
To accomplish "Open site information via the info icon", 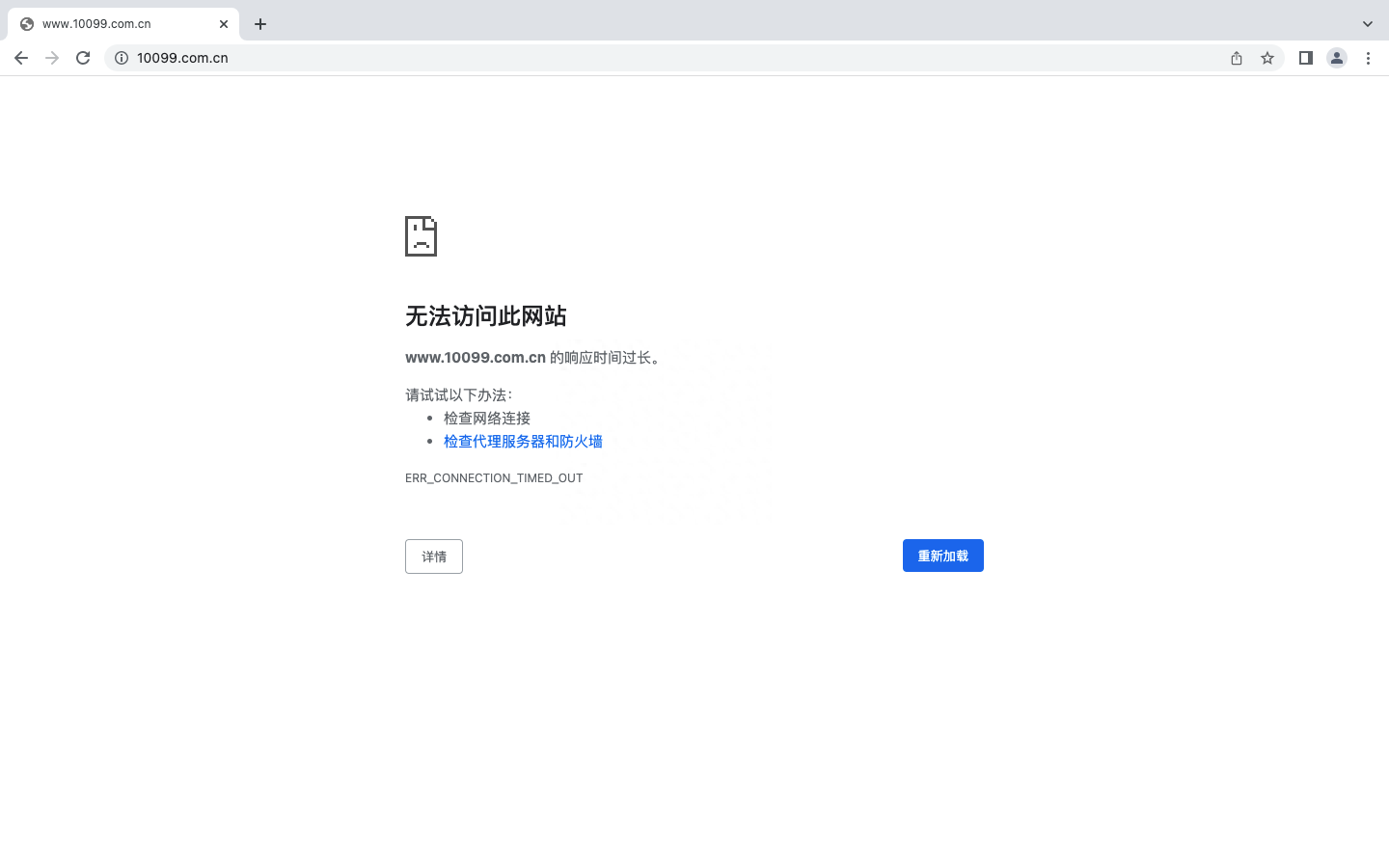I will click(x=122, y=58).
